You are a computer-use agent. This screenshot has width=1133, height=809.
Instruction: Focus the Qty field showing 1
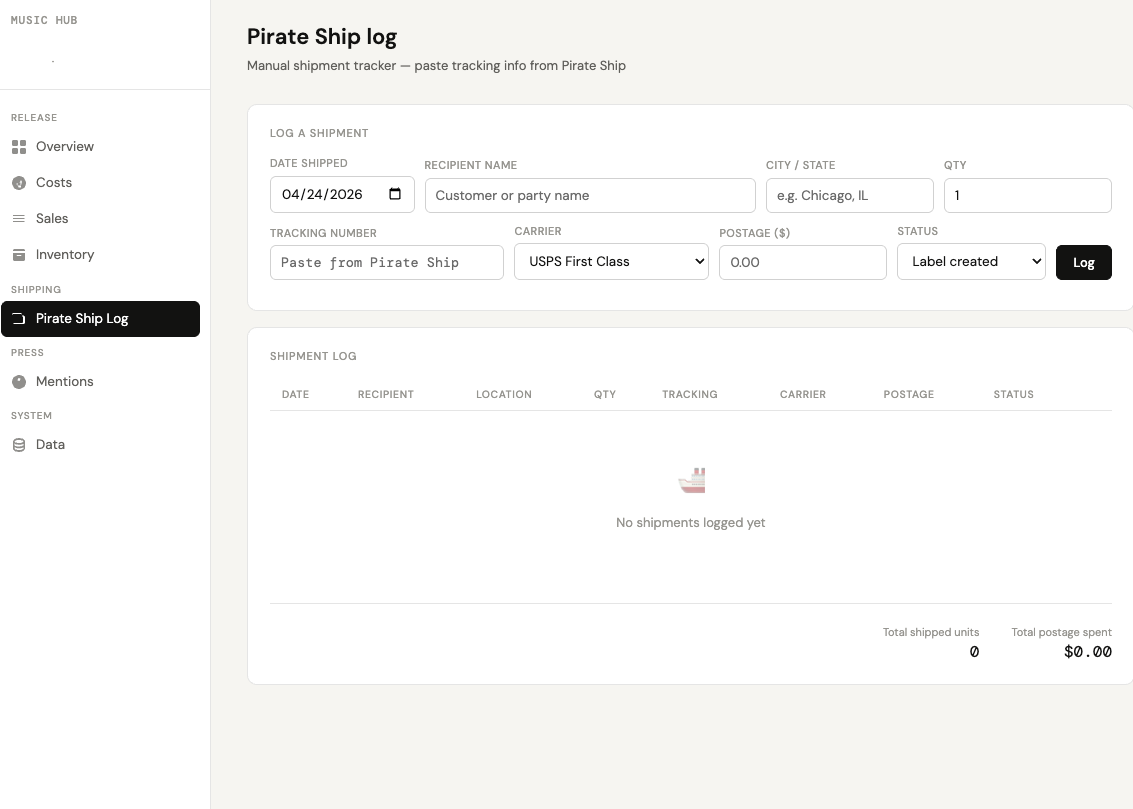1027,195
